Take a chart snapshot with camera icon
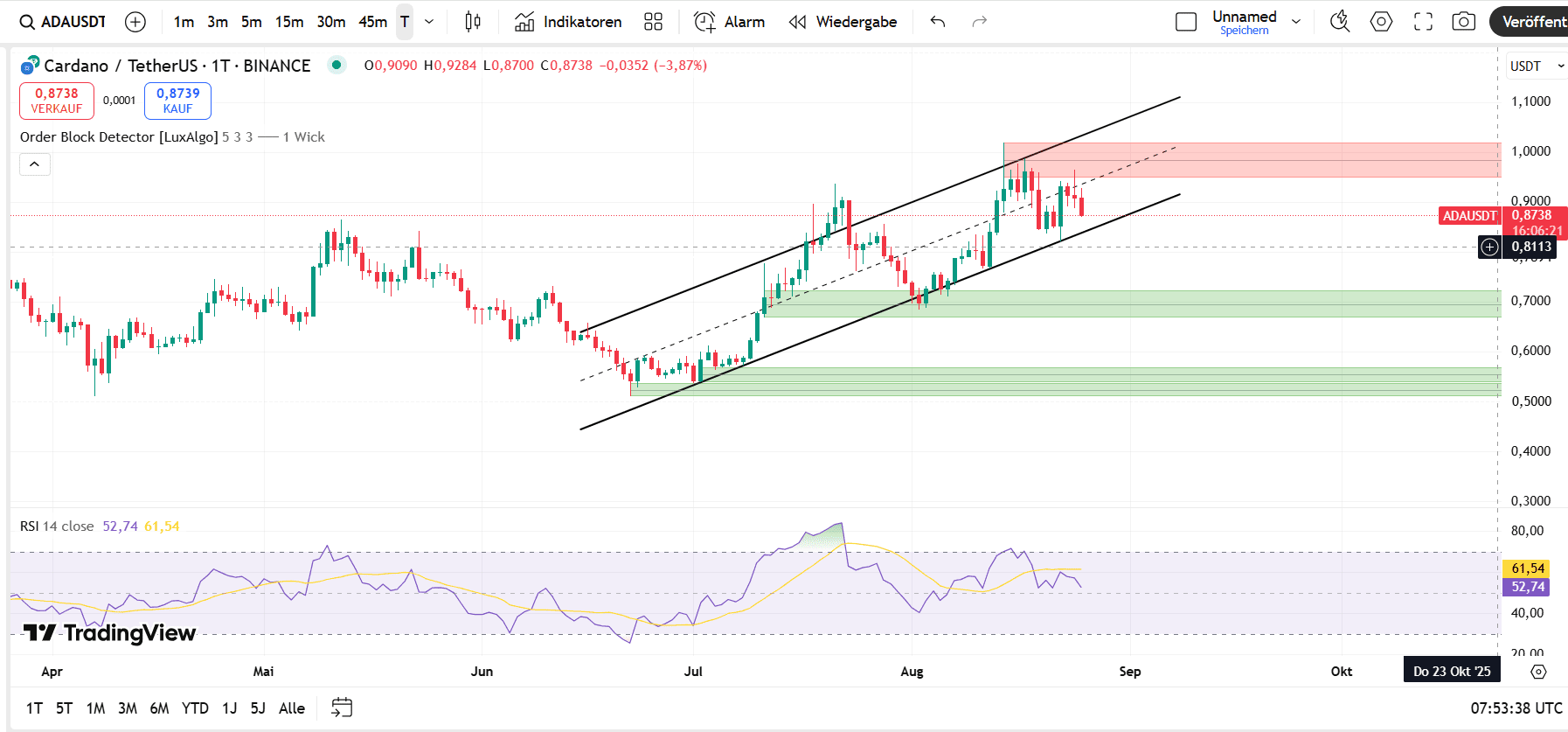The width and height of the screenshot is (1568, 732). (x=1463, y=22)
